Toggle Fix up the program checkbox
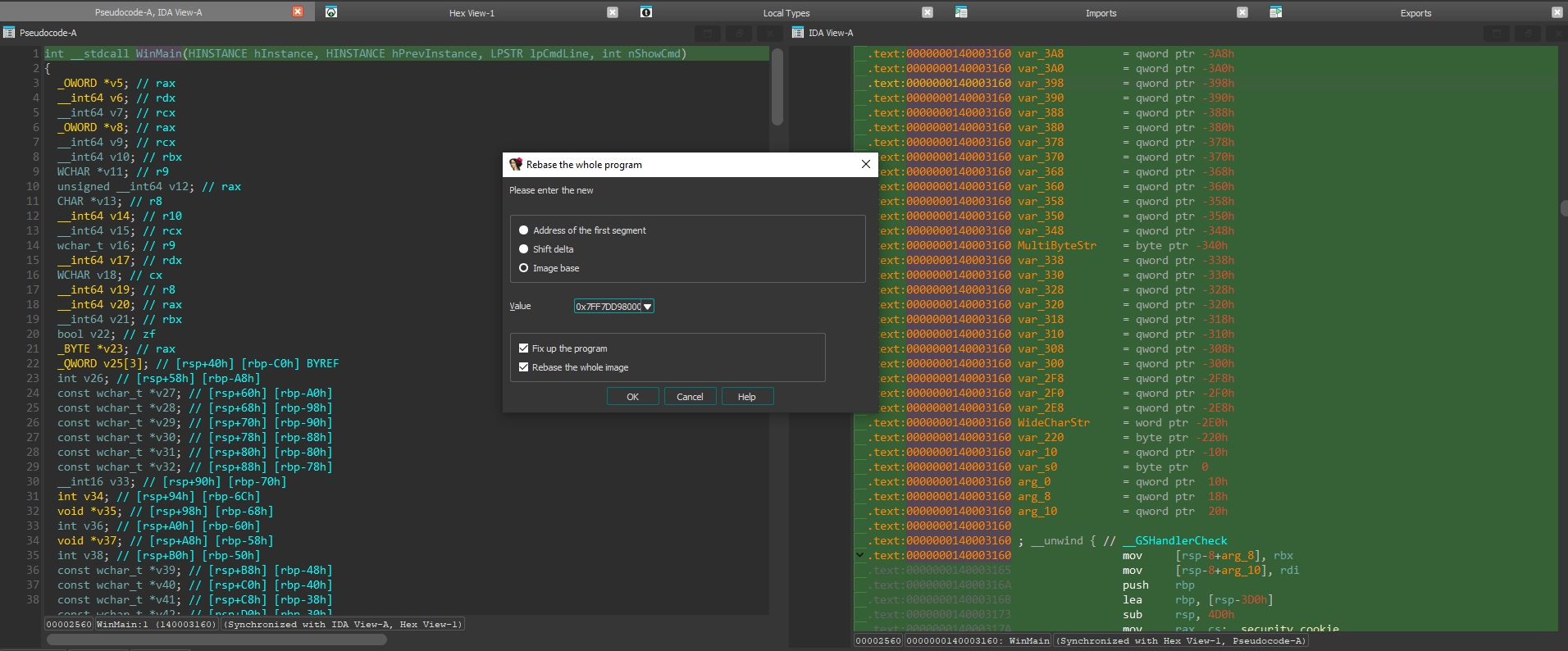Screen dimensions: 1568x651 (523, 348)
